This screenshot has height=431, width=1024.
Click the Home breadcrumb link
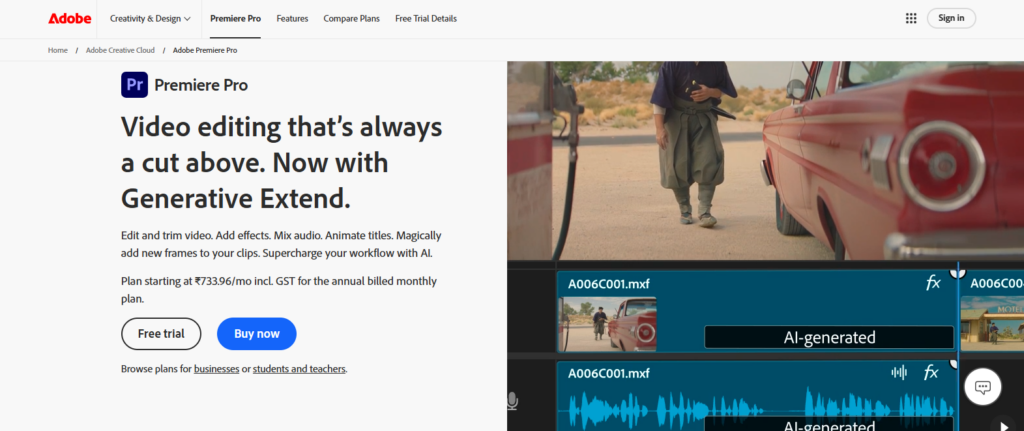click(58, 50)
